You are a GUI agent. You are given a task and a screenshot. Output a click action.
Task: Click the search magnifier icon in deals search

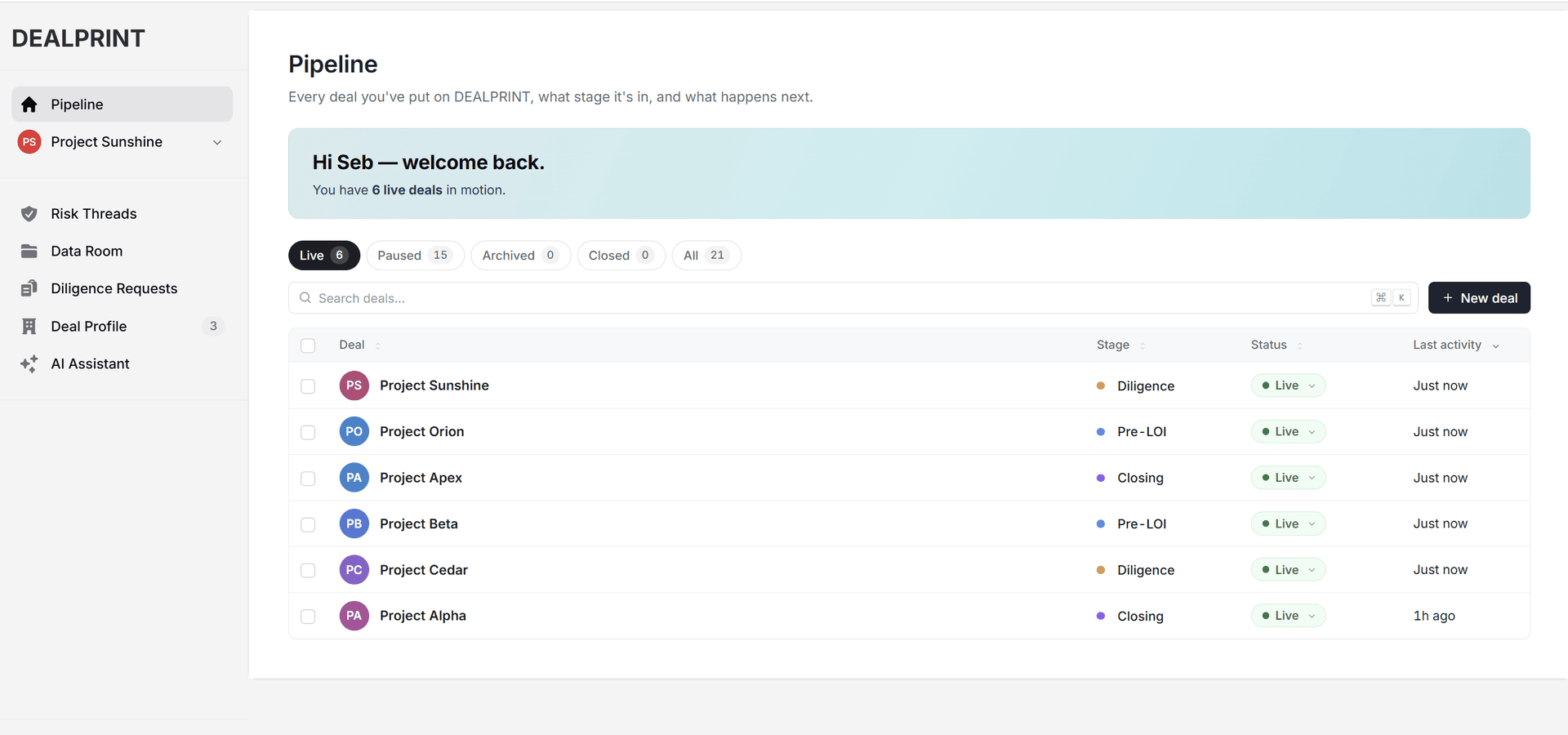(305, 298)
